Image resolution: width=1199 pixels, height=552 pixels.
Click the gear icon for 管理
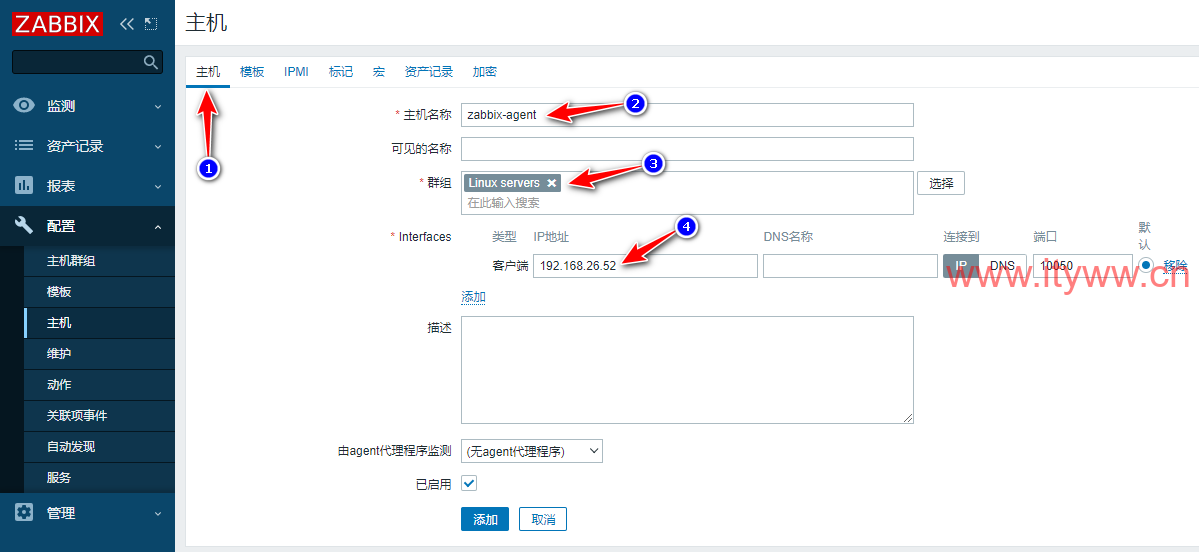[24, 512]
